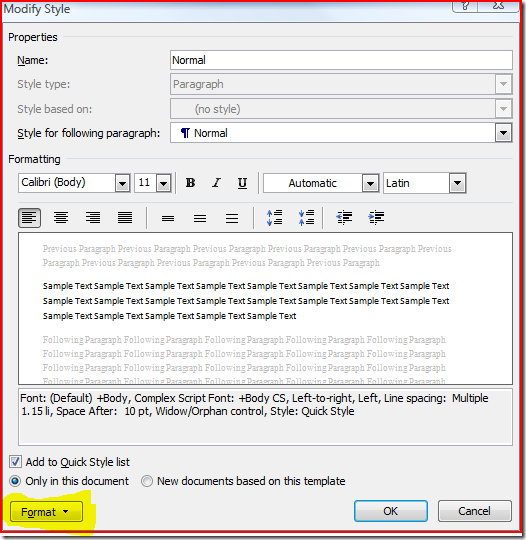
Task: Increase paragraph spacing icon
Action: 275,218
